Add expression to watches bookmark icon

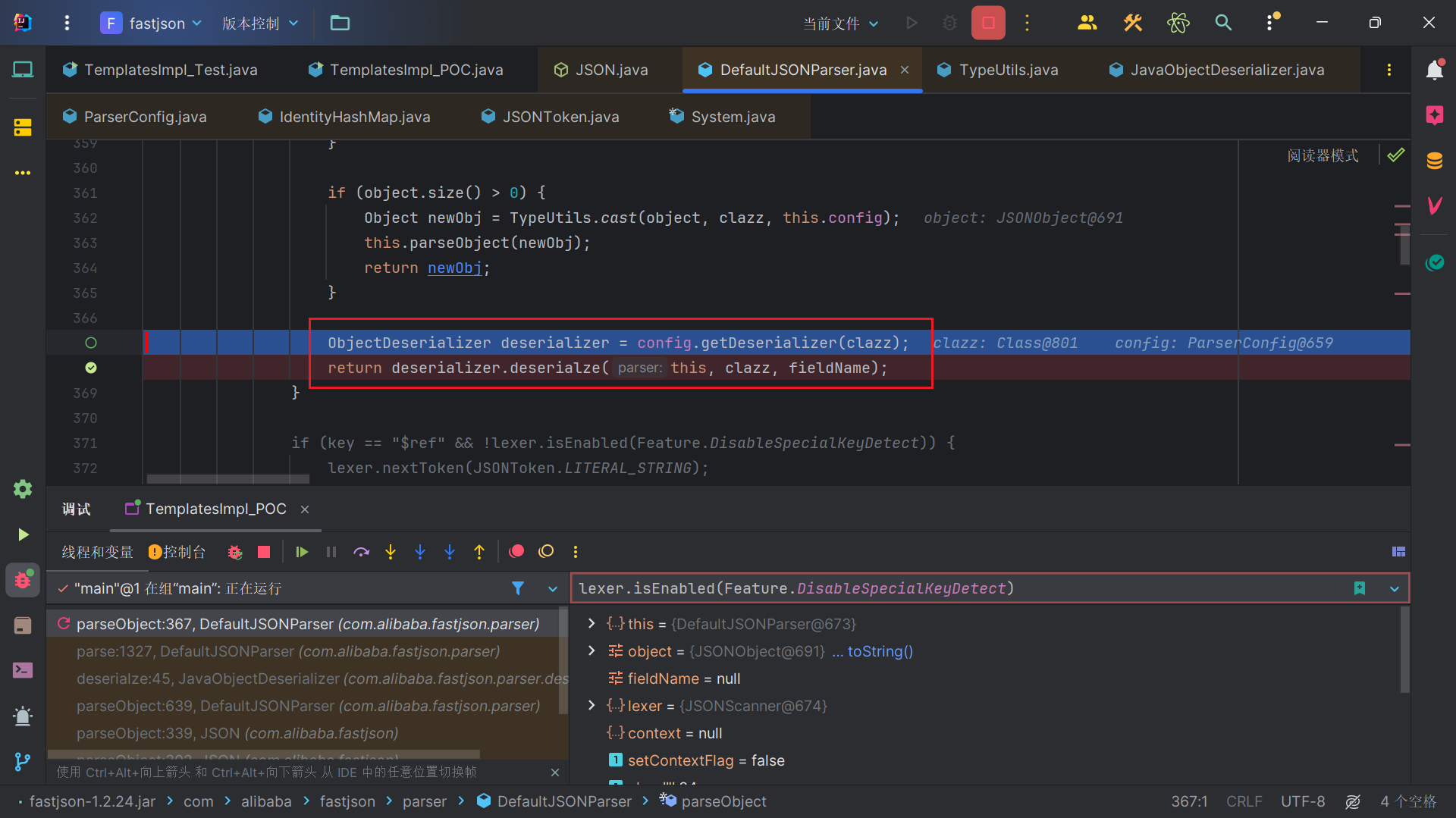pos(1360,588)
